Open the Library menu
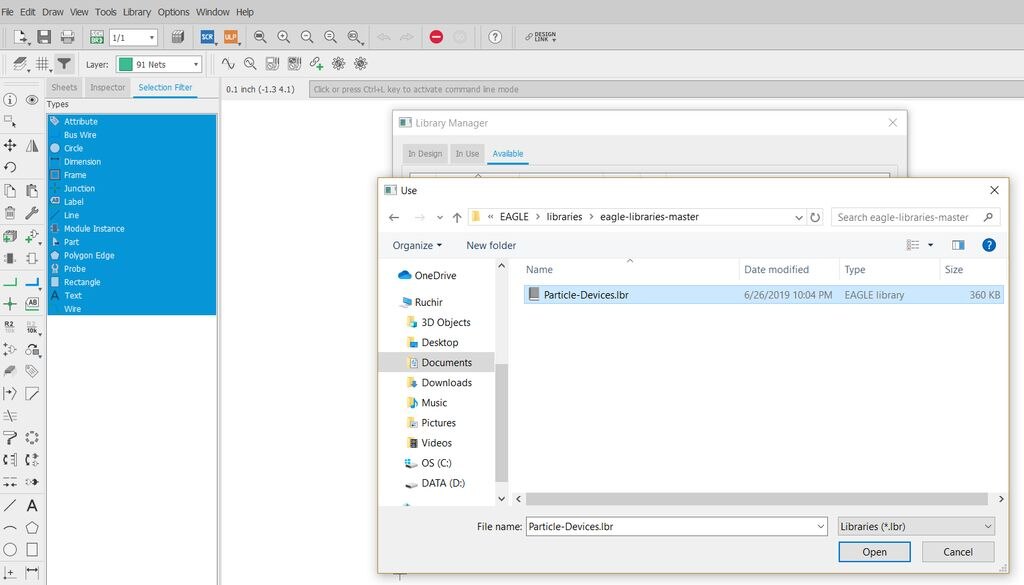Viewport: 1024px width, 585px height. [x=137, y=12]
